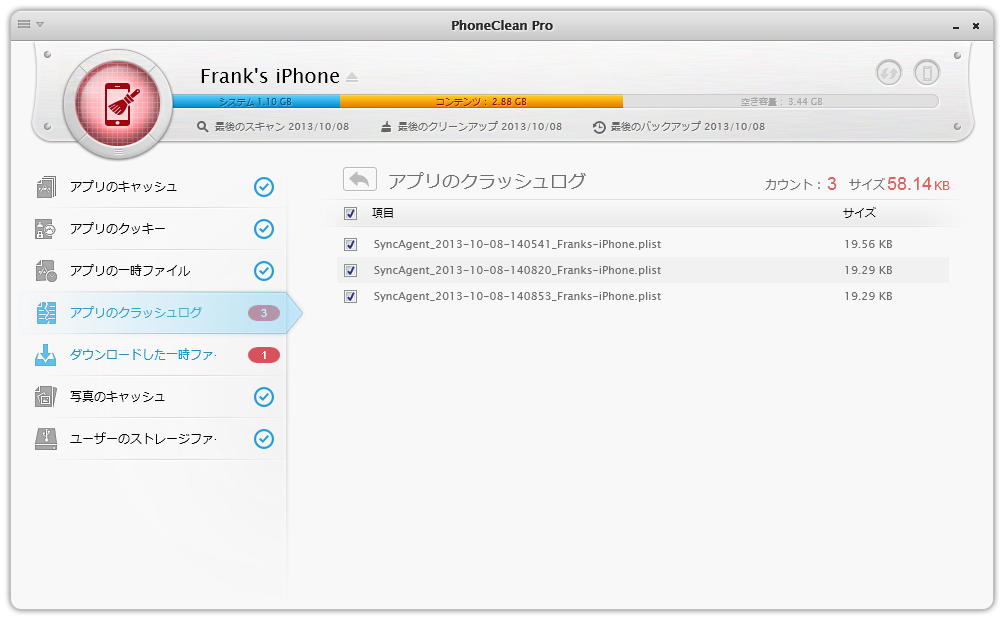Click the カウント: 3 label
Screen dimensions: 1004x620
[800, 184]
